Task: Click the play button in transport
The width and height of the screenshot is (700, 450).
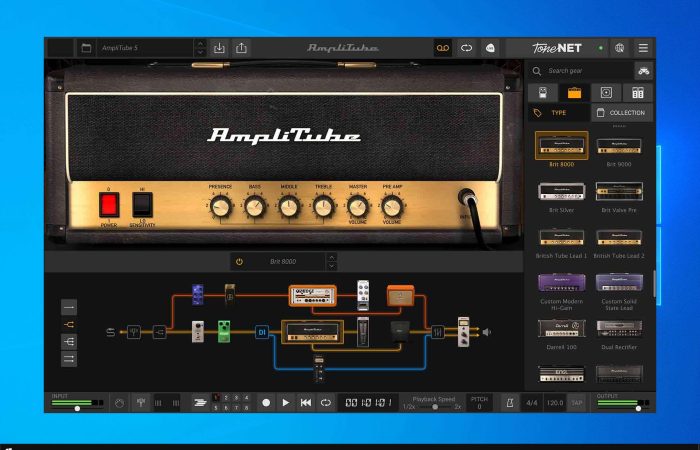Action: pyautogui.click(x=286, y=403)
